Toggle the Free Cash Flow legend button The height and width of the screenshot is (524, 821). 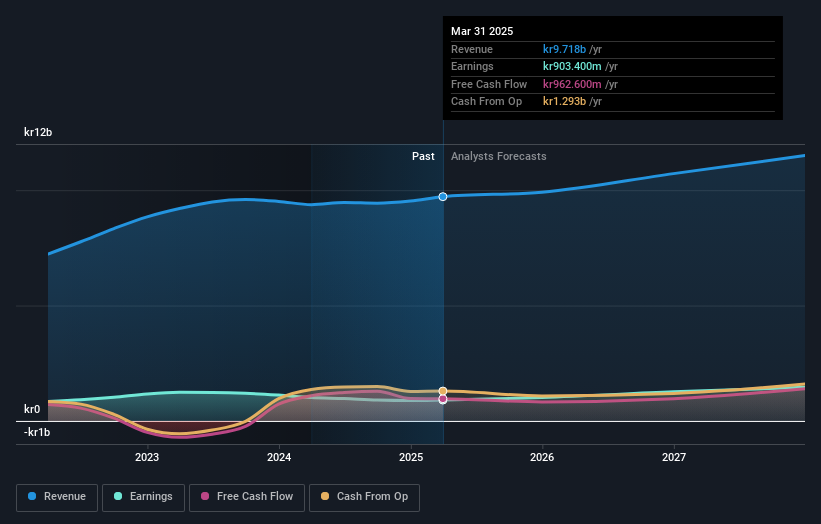tap(247, 497)
